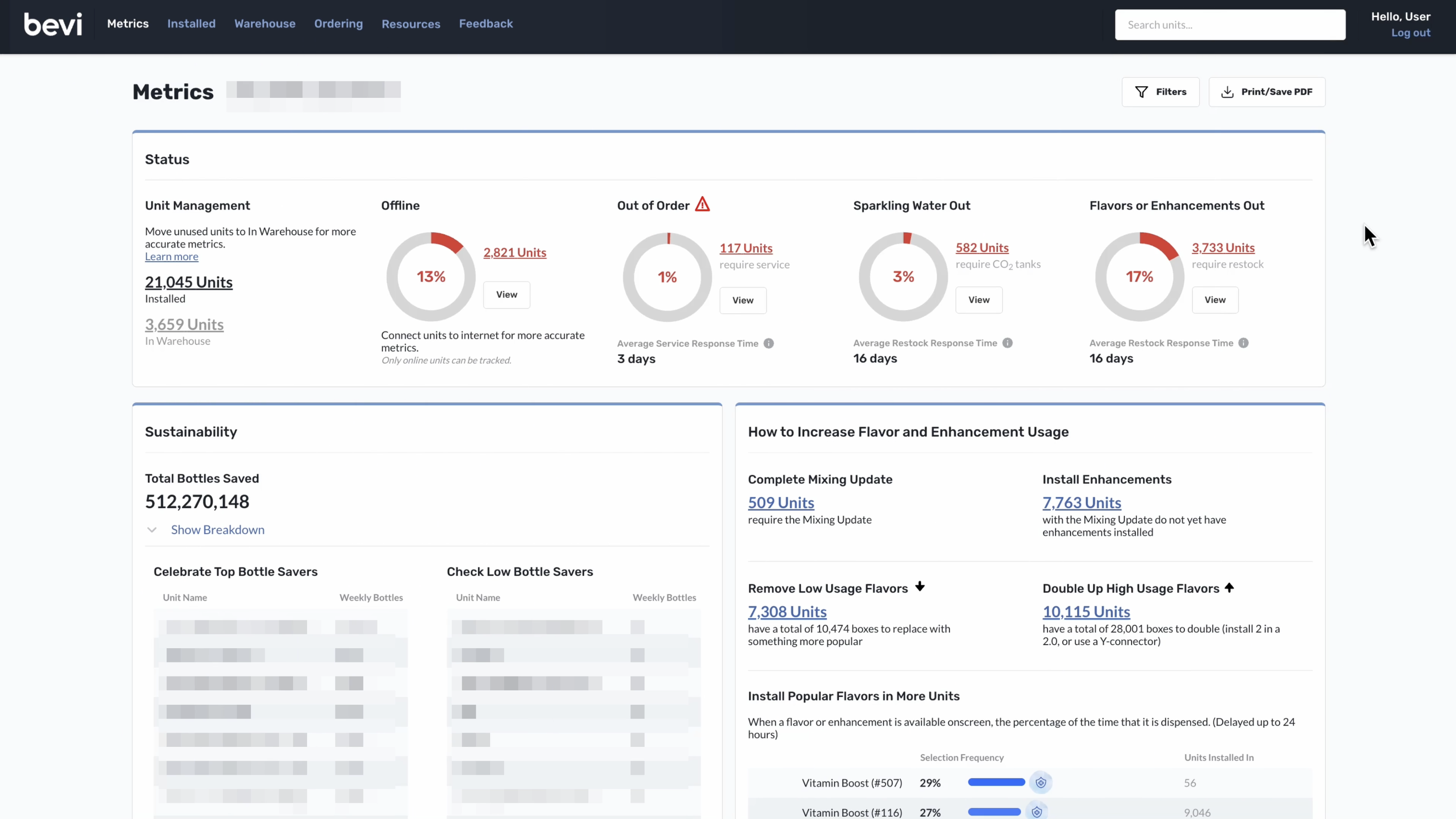1456x819 pixels.
Task: Click info icon under Flavors or Enhancements Out
Action: point(1243,342)
